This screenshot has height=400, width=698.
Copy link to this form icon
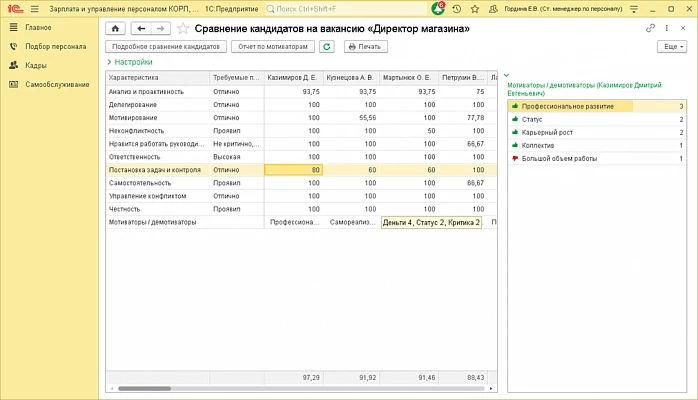click(650, 28)
